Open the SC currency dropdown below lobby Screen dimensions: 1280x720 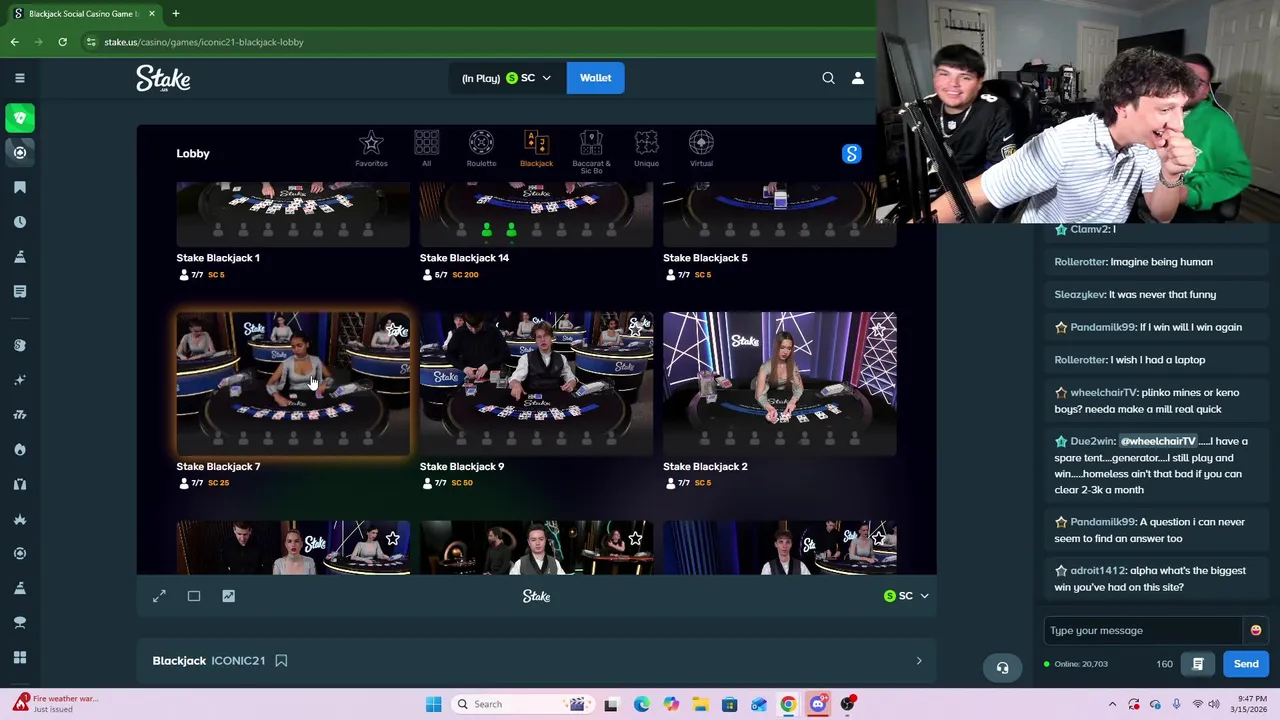pos(906,596)
